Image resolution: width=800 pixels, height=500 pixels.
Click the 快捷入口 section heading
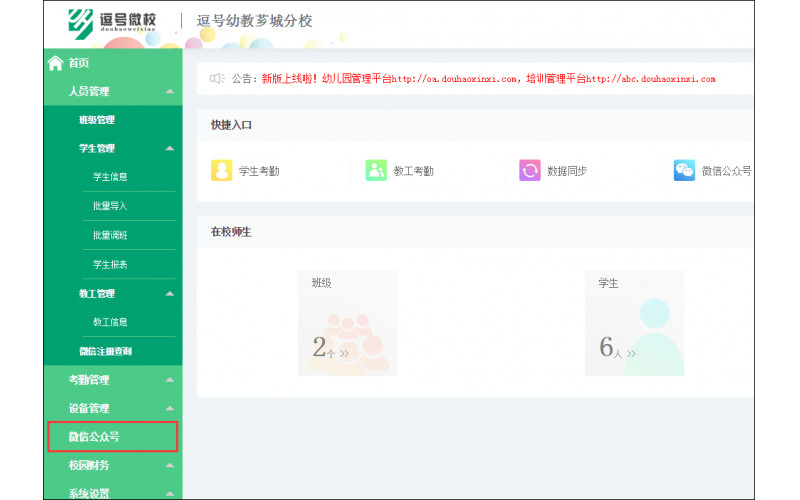tap(231, 125)
